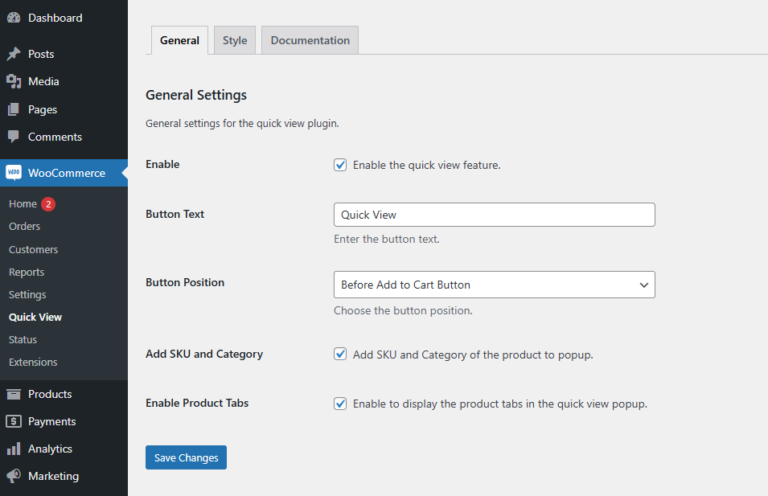
Task: Open the Documentation tab
Action: point(310,40)
